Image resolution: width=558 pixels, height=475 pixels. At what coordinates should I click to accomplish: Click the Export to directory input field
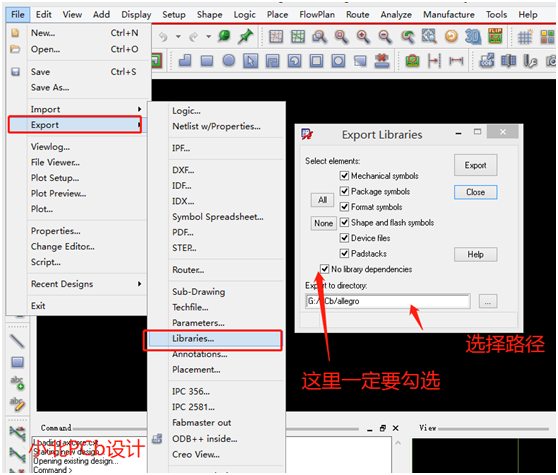(388, 301)
